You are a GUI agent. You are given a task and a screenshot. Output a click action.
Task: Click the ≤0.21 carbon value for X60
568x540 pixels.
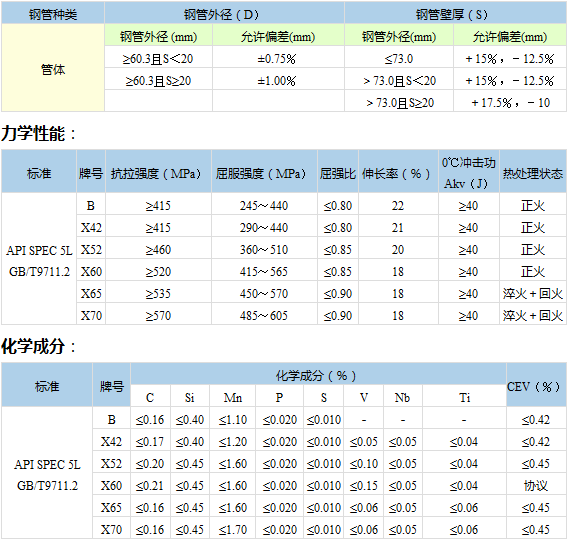[x=150, y=485]
